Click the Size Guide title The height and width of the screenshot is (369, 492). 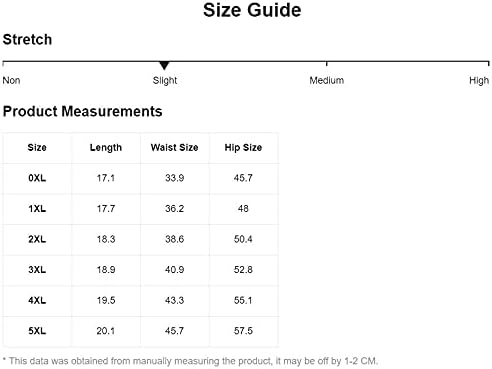(252, 10)
